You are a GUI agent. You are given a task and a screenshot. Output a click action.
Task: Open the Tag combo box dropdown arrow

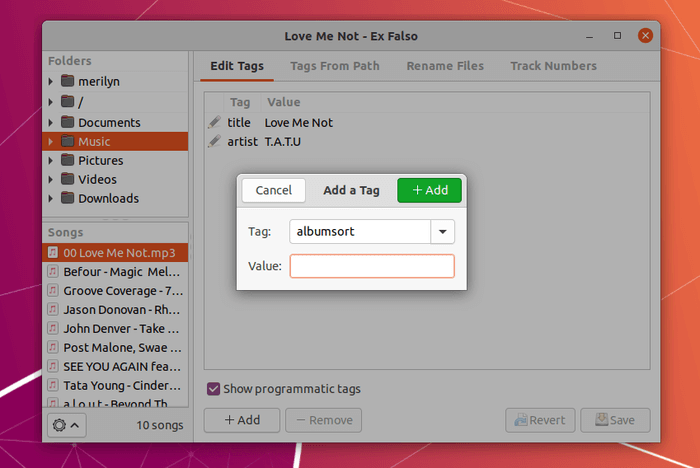(442, 231)
